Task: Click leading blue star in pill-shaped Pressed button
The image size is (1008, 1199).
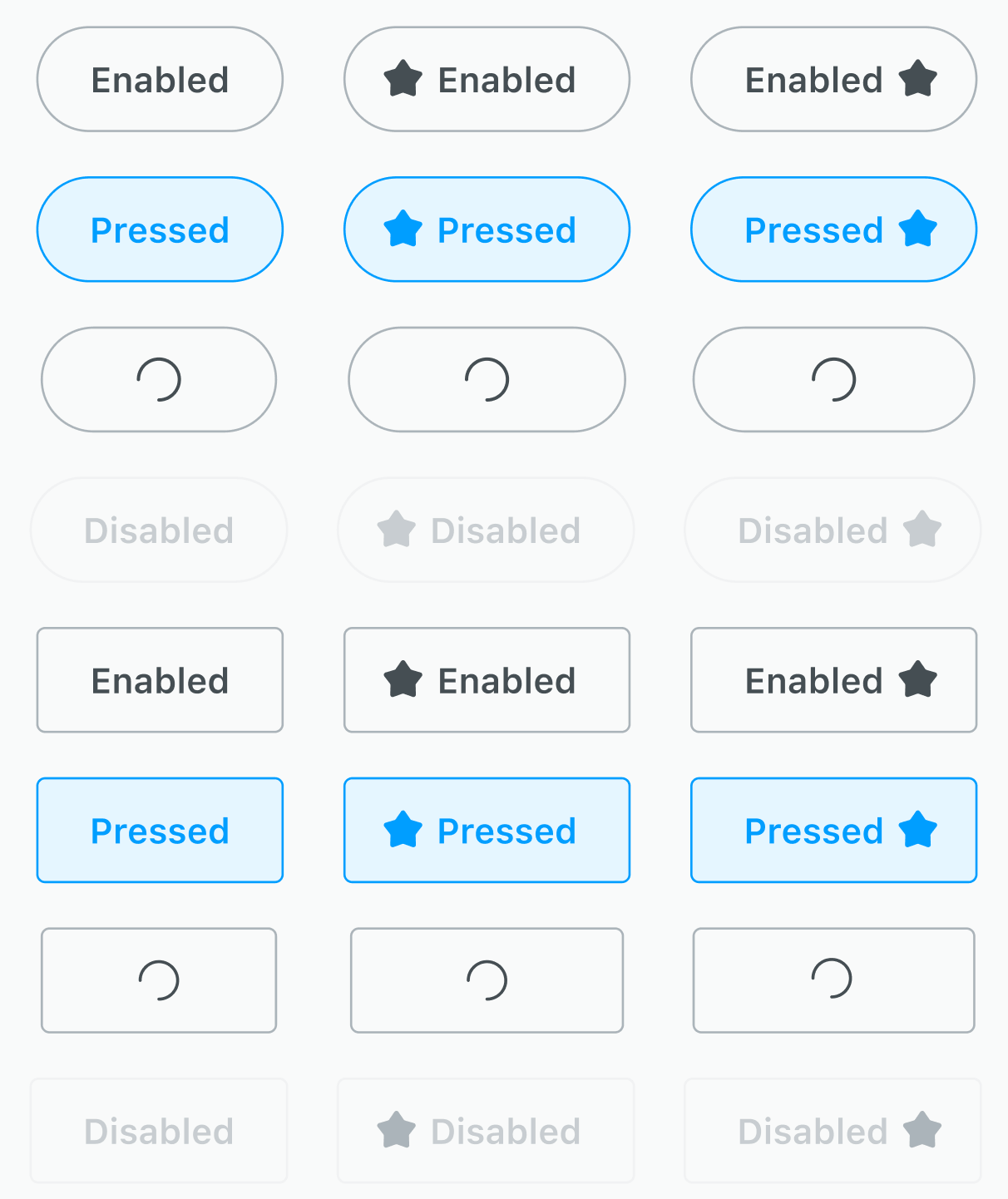Action: tap(403, 229)
